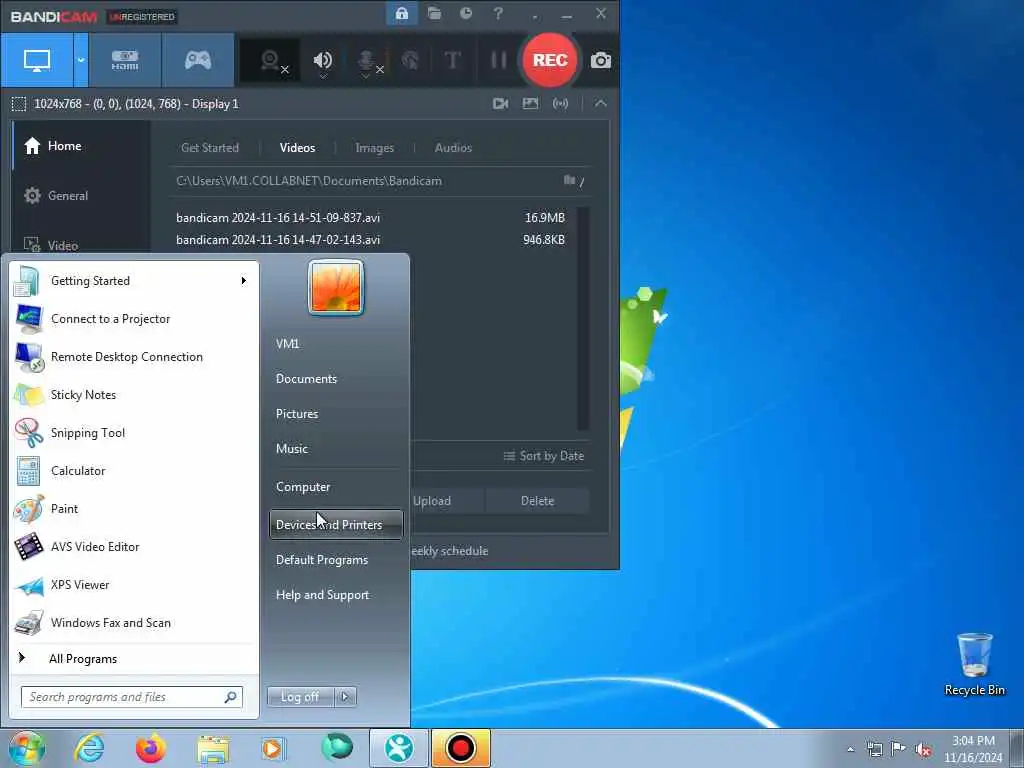Switch to HDMI device recording mode
Viewport: 1024px width, 768px height.
point(125,60)
